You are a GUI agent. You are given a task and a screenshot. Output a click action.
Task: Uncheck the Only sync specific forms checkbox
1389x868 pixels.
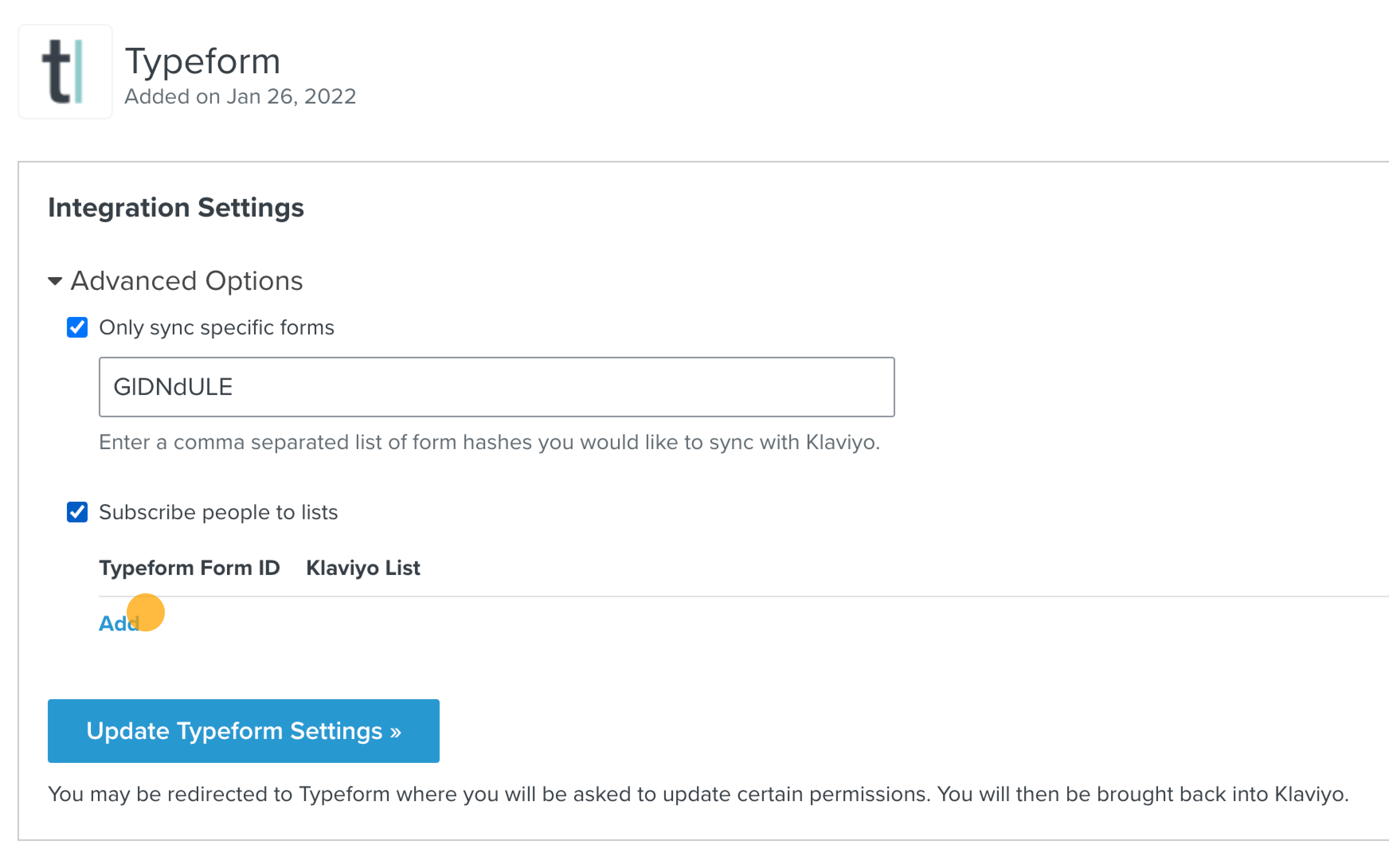pyautogui.click(x=78, y=328)
